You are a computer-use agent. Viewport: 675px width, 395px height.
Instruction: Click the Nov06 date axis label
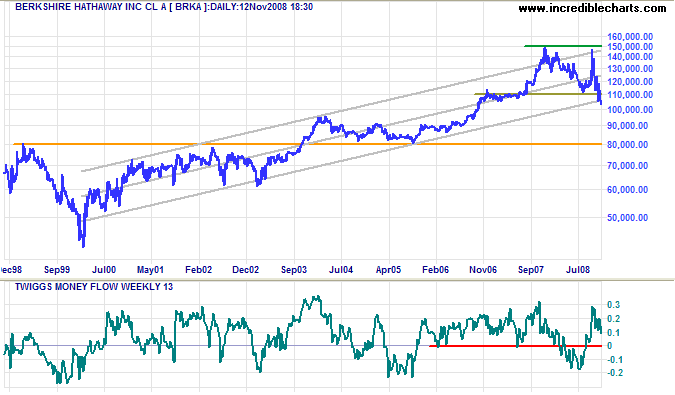tap(483, 270)
